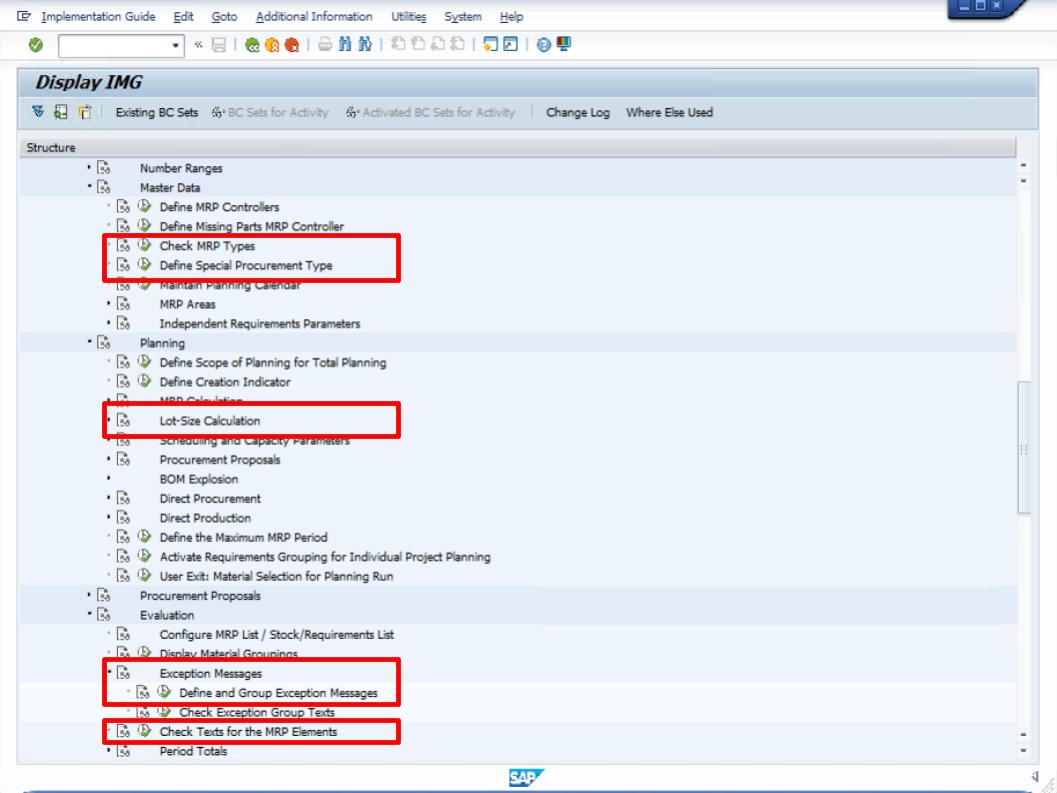Viewport: 1057px width, 793px height.
Task: Open the command field dropdown arrow
Action: point(175,45)
